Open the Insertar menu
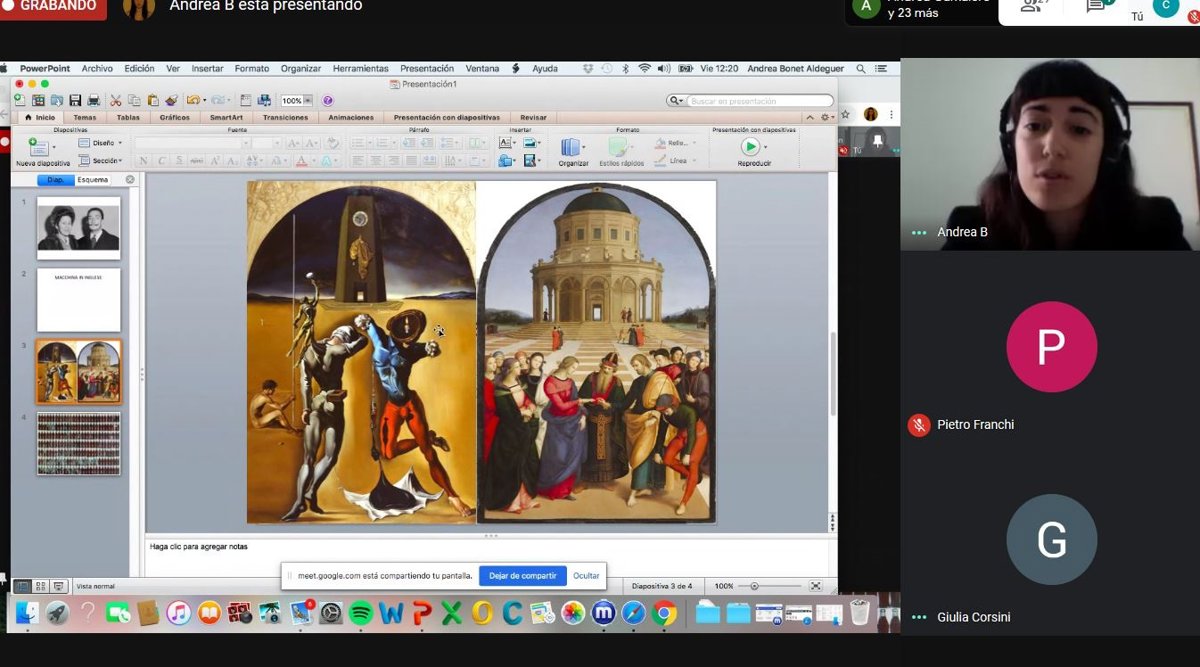The image size is (1200, 667). click(207, 69)
